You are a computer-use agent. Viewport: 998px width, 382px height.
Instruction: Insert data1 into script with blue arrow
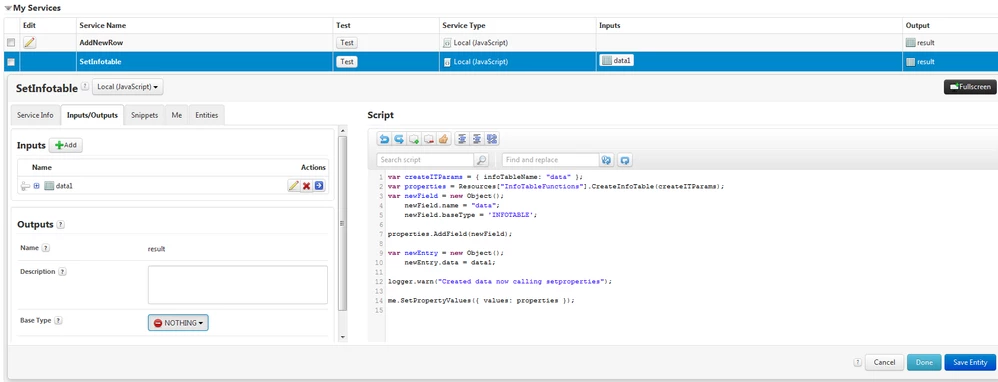tap(319, 186)
